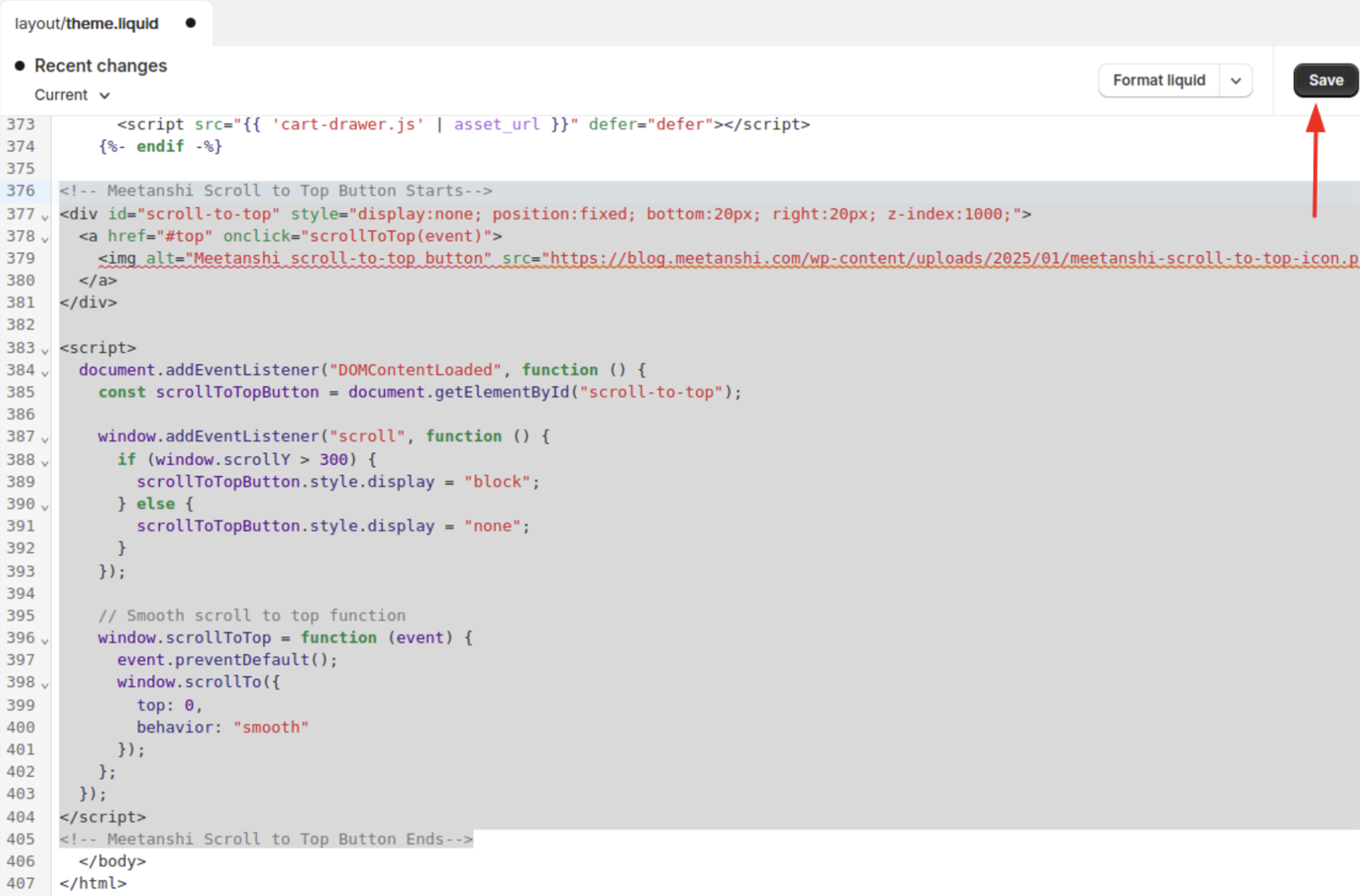The width and height of the screenshot is (1360, 896).
Task: Click the unsaved dot on theme.liquid tab
Action: pos(190,23)
